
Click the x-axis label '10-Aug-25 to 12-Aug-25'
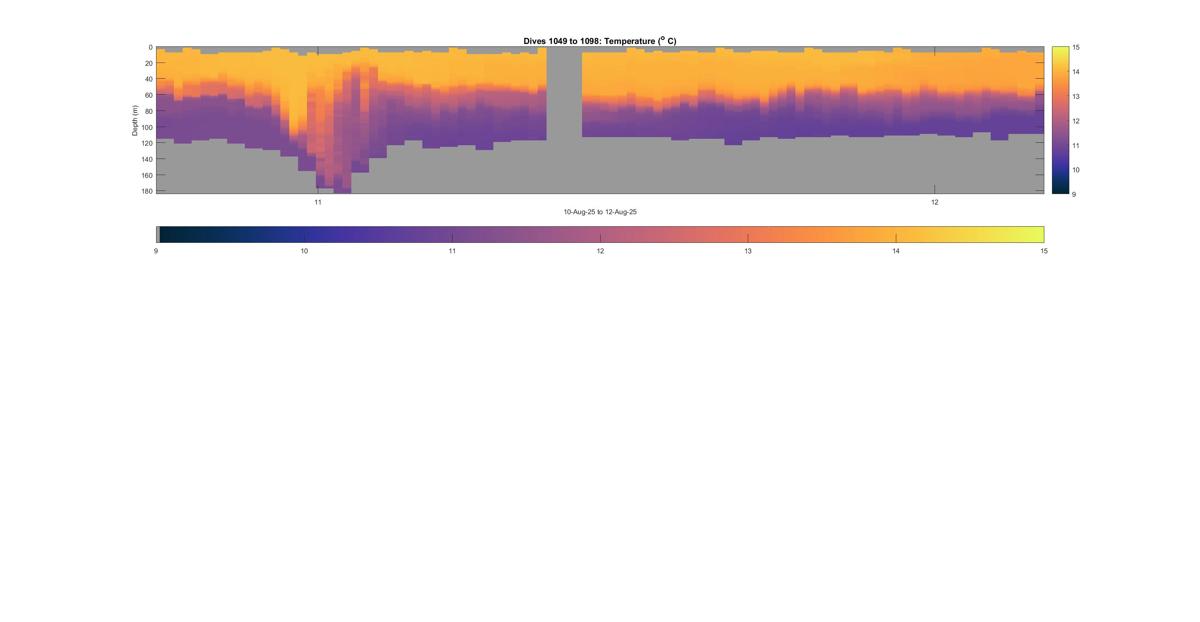(600, 212)
